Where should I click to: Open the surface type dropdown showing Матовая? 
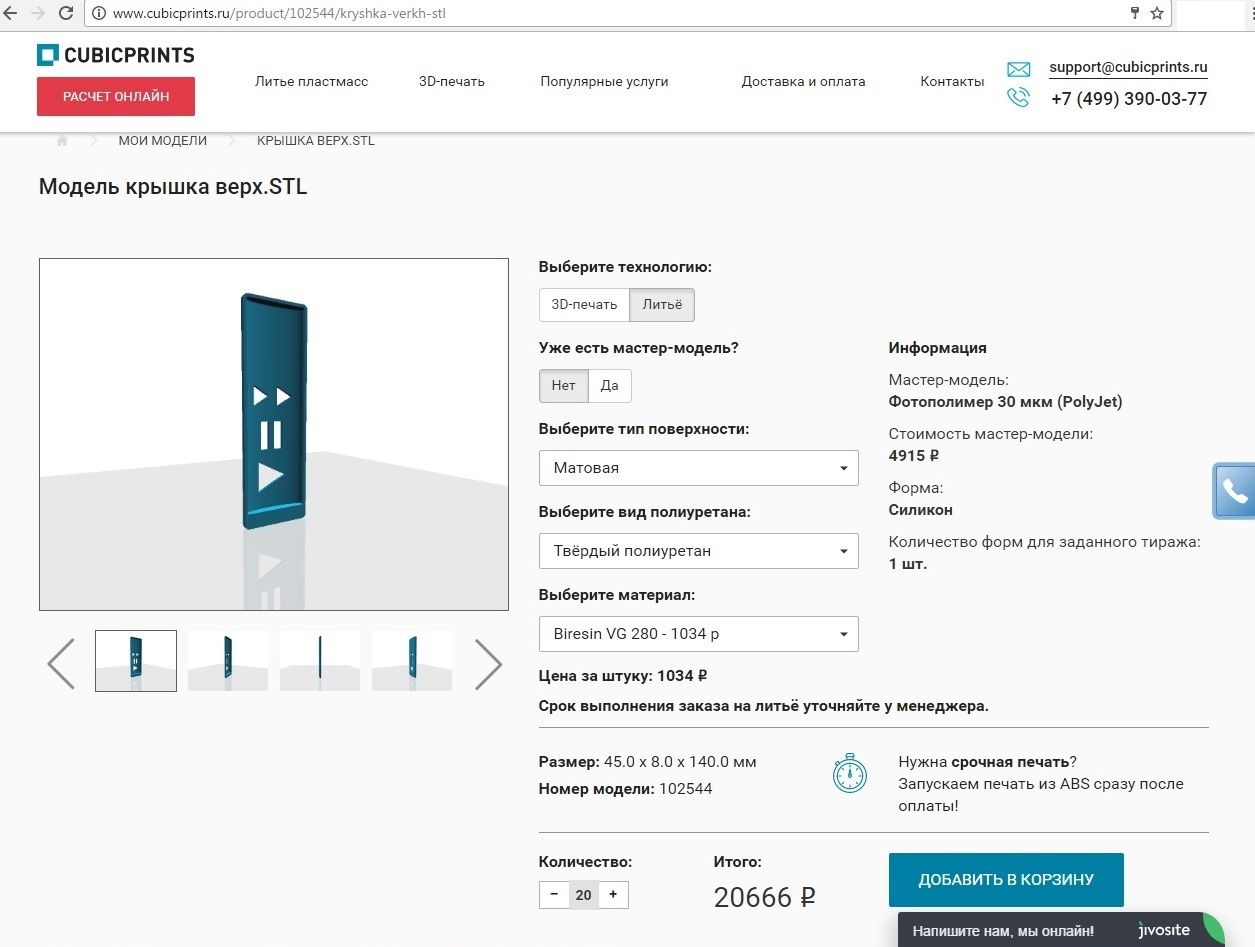point(698,467)
